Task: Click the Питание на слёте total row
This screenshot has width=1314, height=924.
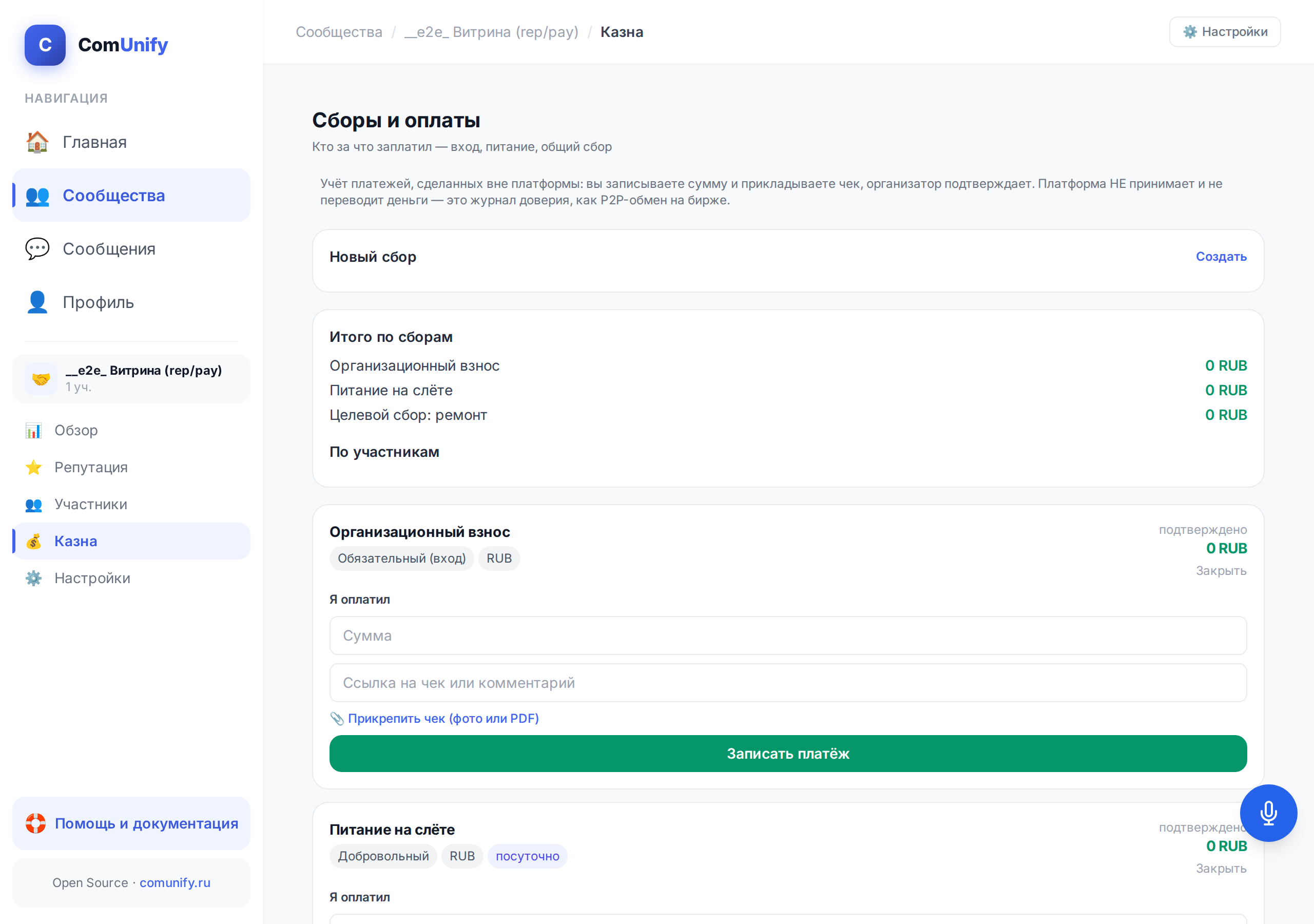Action: tap(788, 391)
